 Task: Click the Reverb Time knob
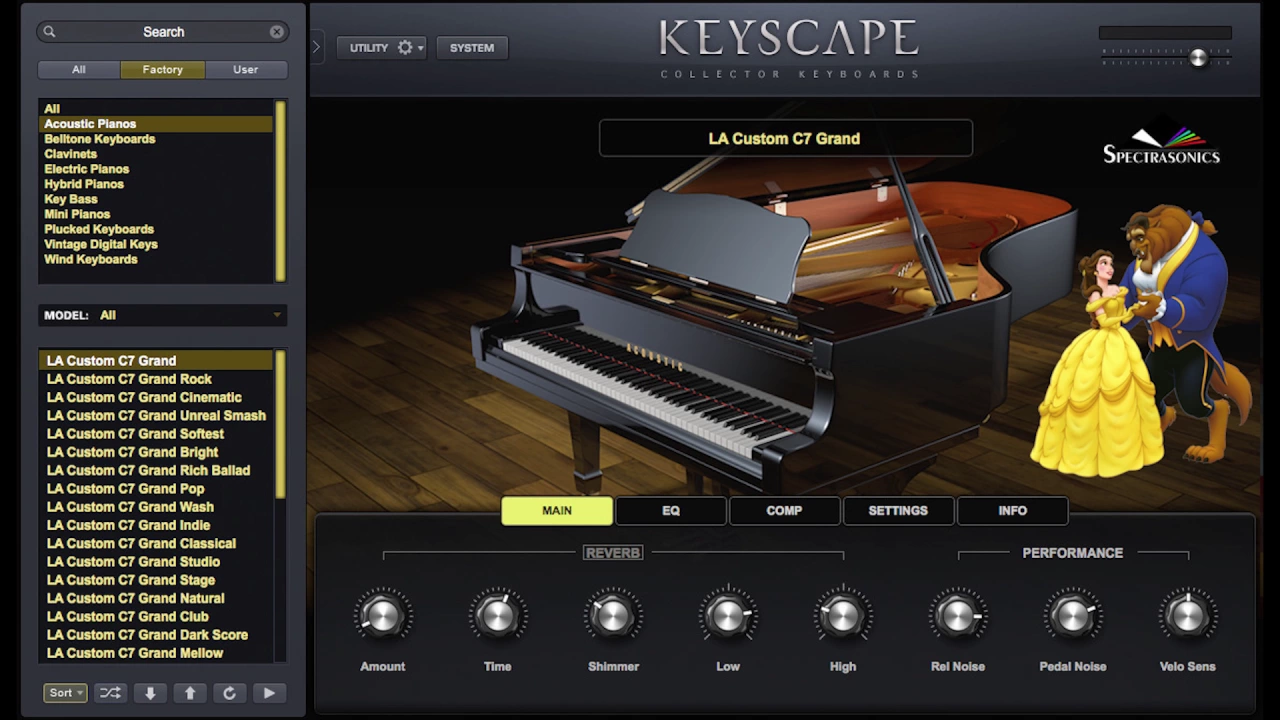coord(497,616)
